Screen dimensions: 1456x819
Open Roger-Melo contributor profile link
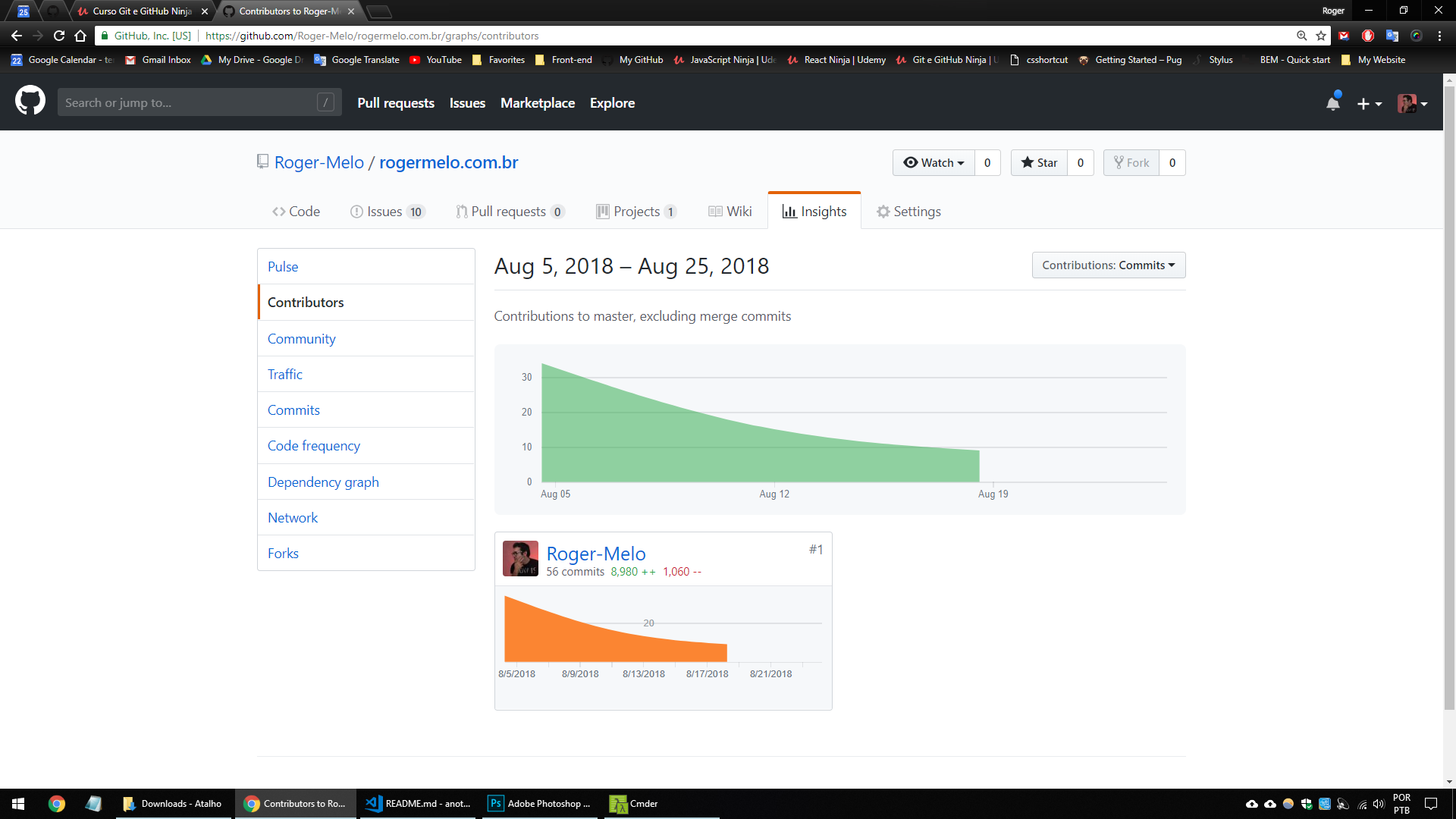(x=596, y=554)
